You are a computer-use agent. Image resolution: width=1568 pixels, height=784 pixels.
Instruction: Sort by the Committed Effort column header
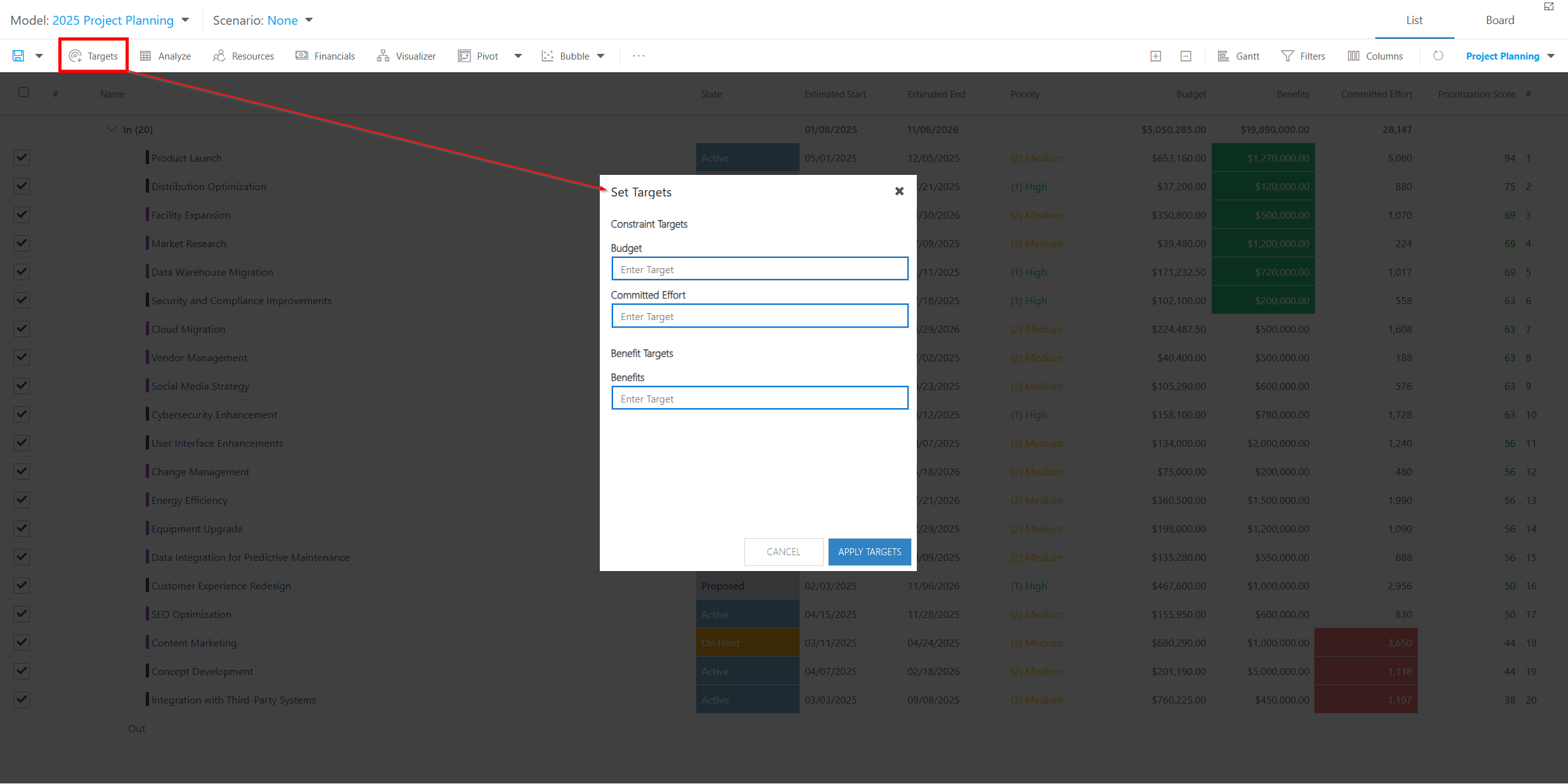coord(1376,94)
